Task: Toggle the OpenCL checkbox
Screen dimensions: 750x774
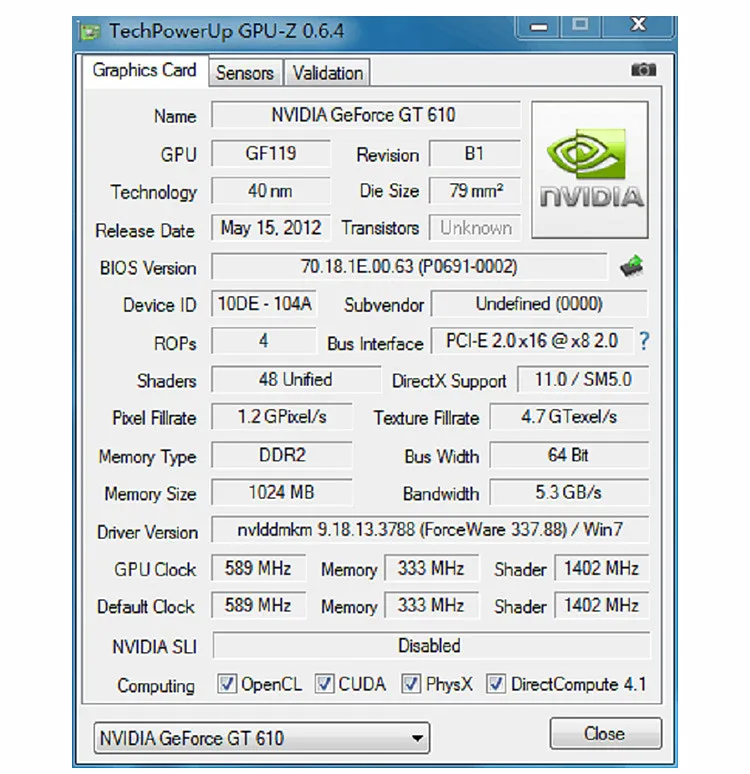Action: [x=227, y=684]
